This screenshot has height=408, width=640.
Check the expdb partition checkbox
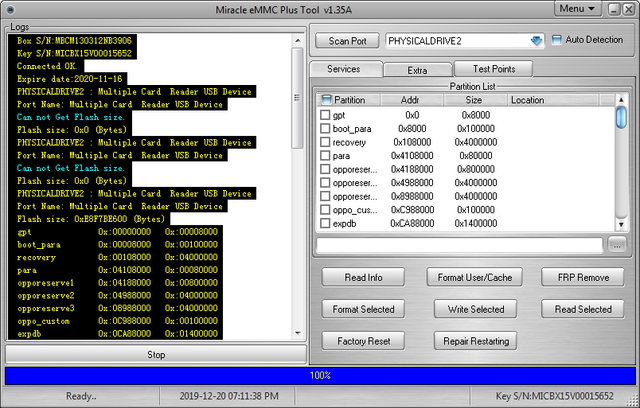pos(325,223)
